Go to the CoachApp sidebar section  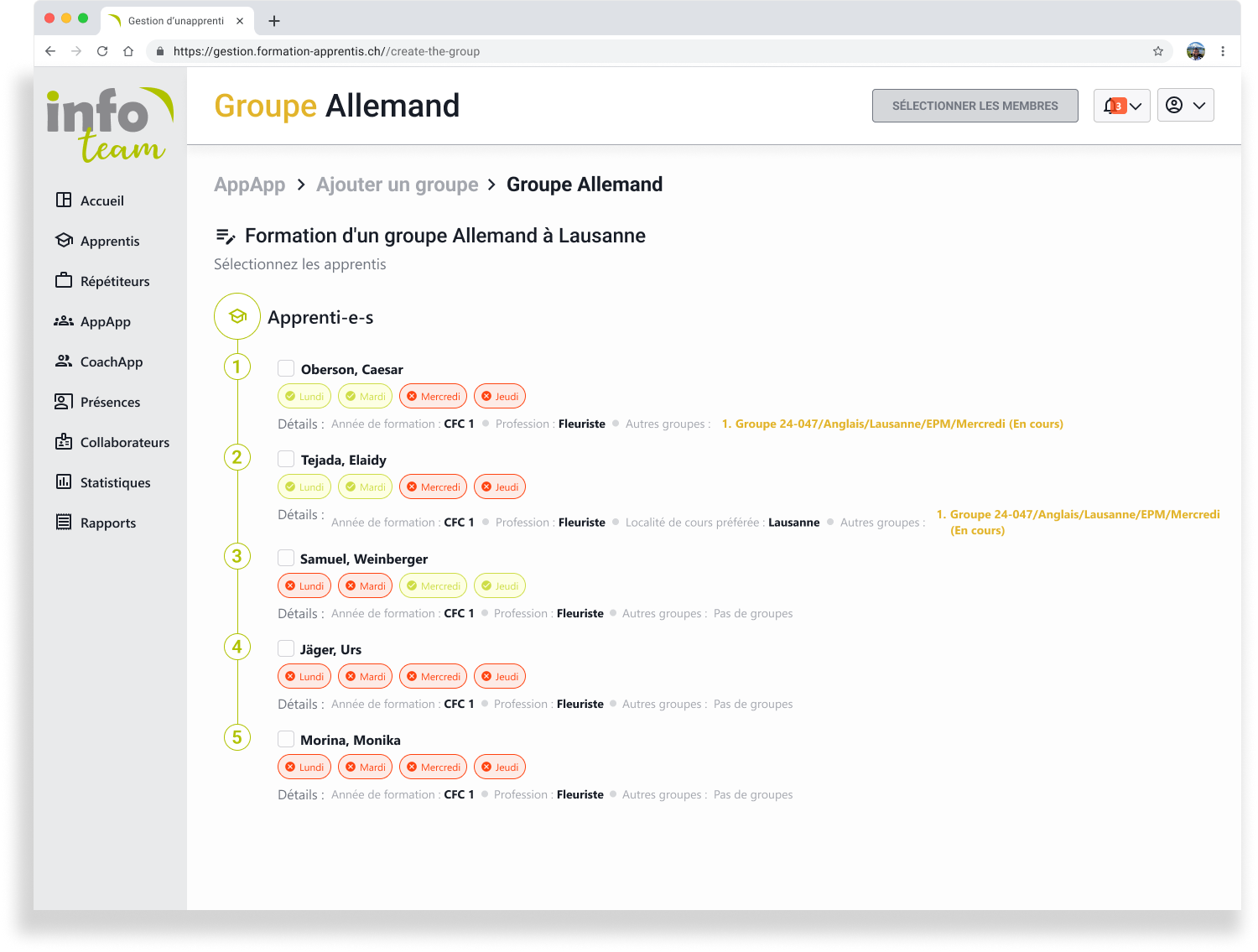111,362
